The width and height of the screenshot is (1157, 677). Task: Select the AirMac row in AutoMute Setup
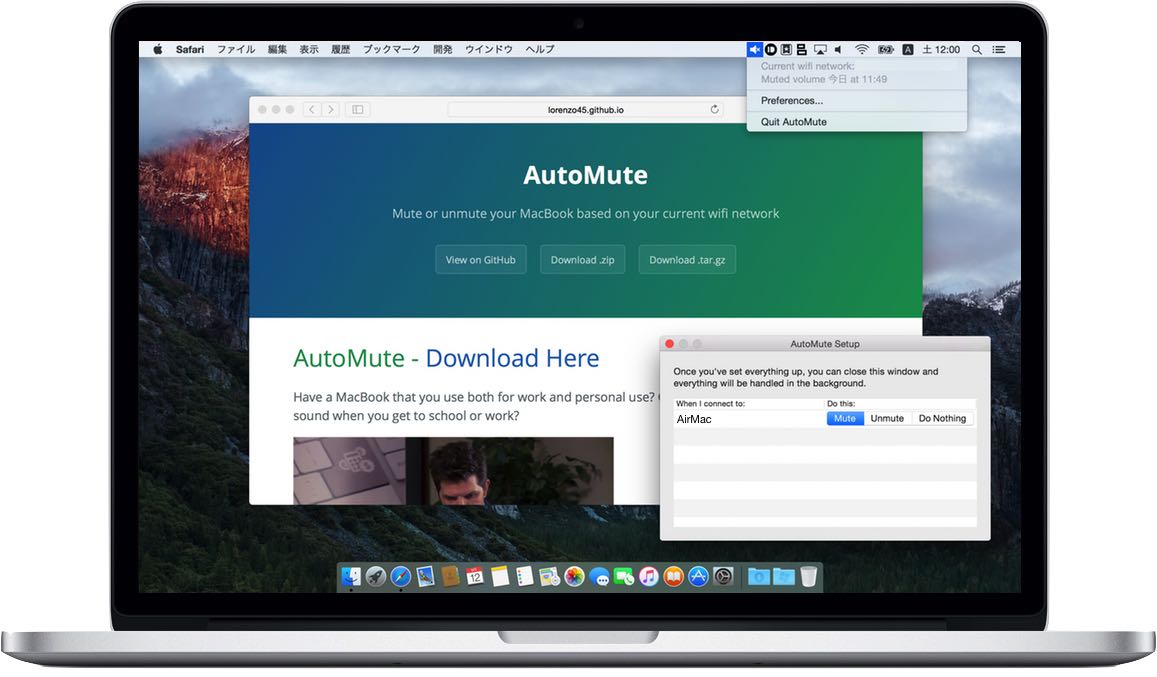pyautogui.click(x=825, y=419)
